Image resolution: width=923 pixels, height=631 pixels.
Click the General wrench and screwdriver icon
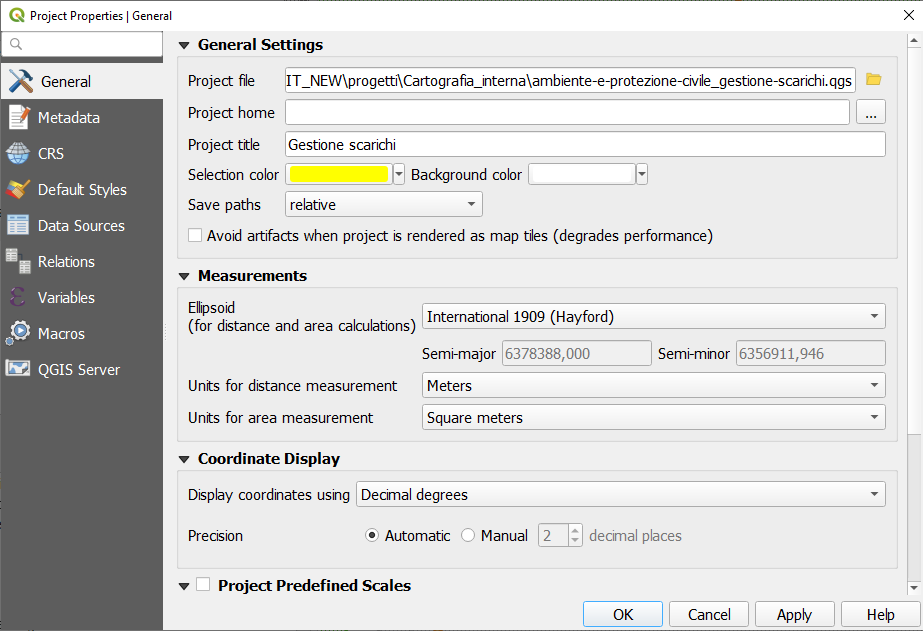coord(21,81)
